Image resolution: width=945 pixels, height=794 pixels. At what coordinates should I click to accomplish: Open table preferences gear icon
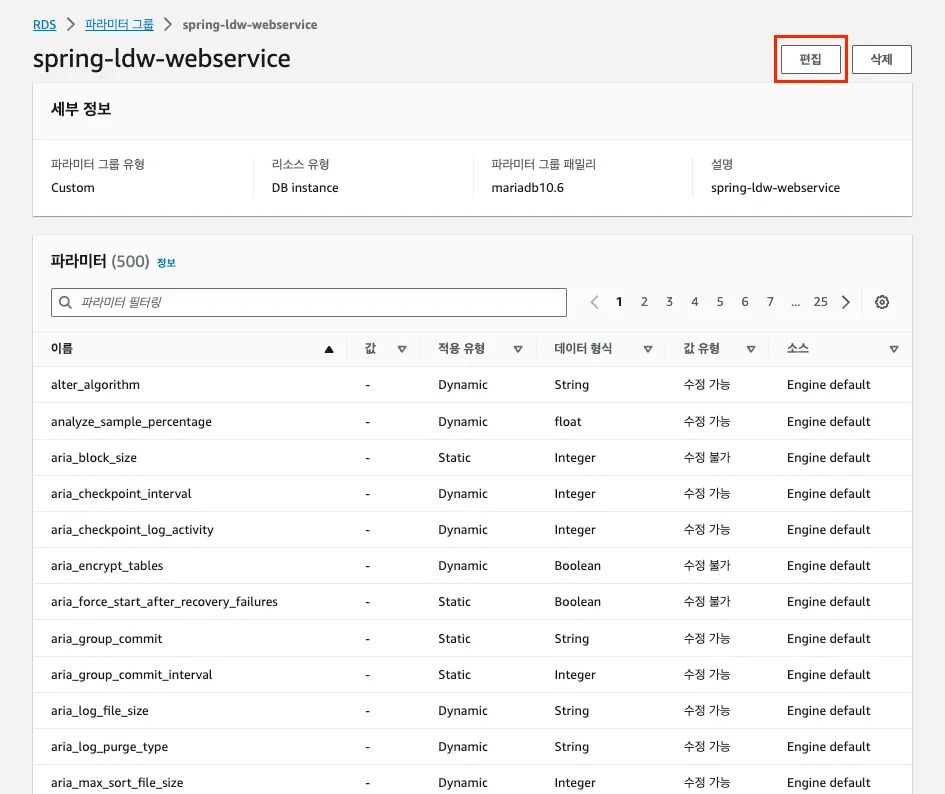882,302
